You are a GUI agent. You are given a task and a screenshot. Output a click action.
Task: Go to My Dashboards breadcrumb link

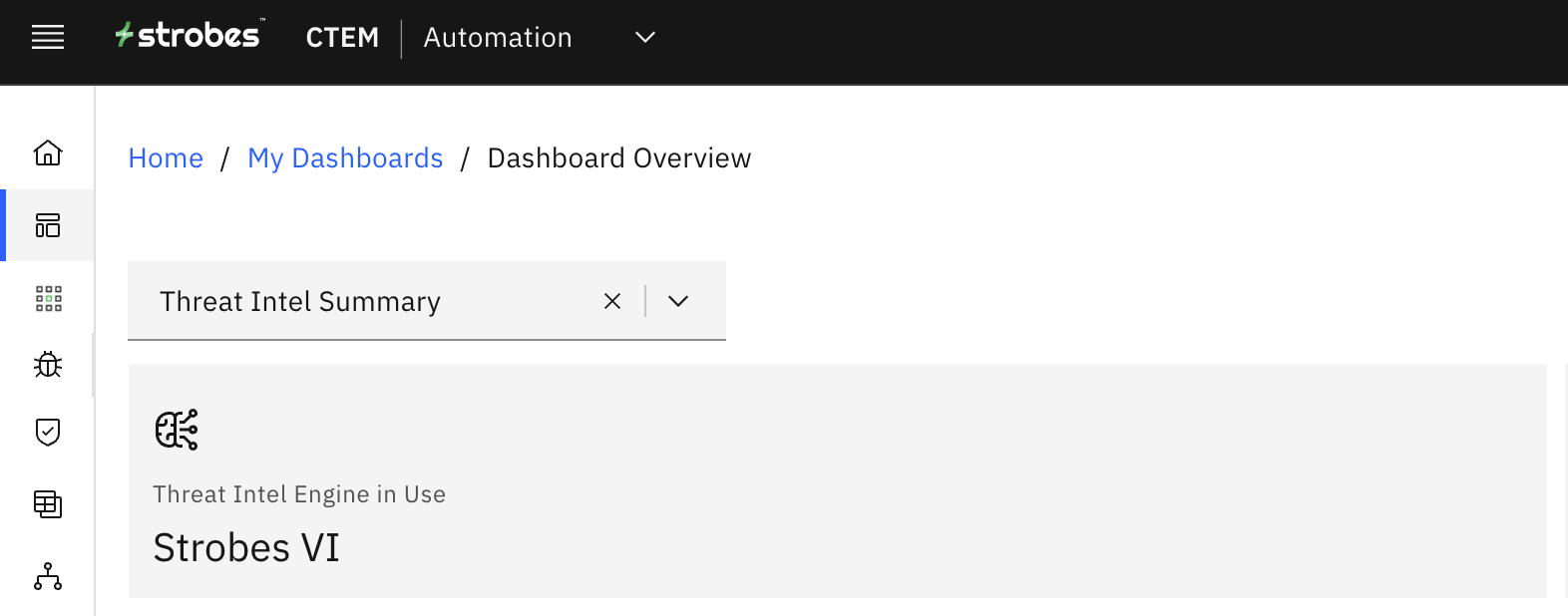coord(345,158)
